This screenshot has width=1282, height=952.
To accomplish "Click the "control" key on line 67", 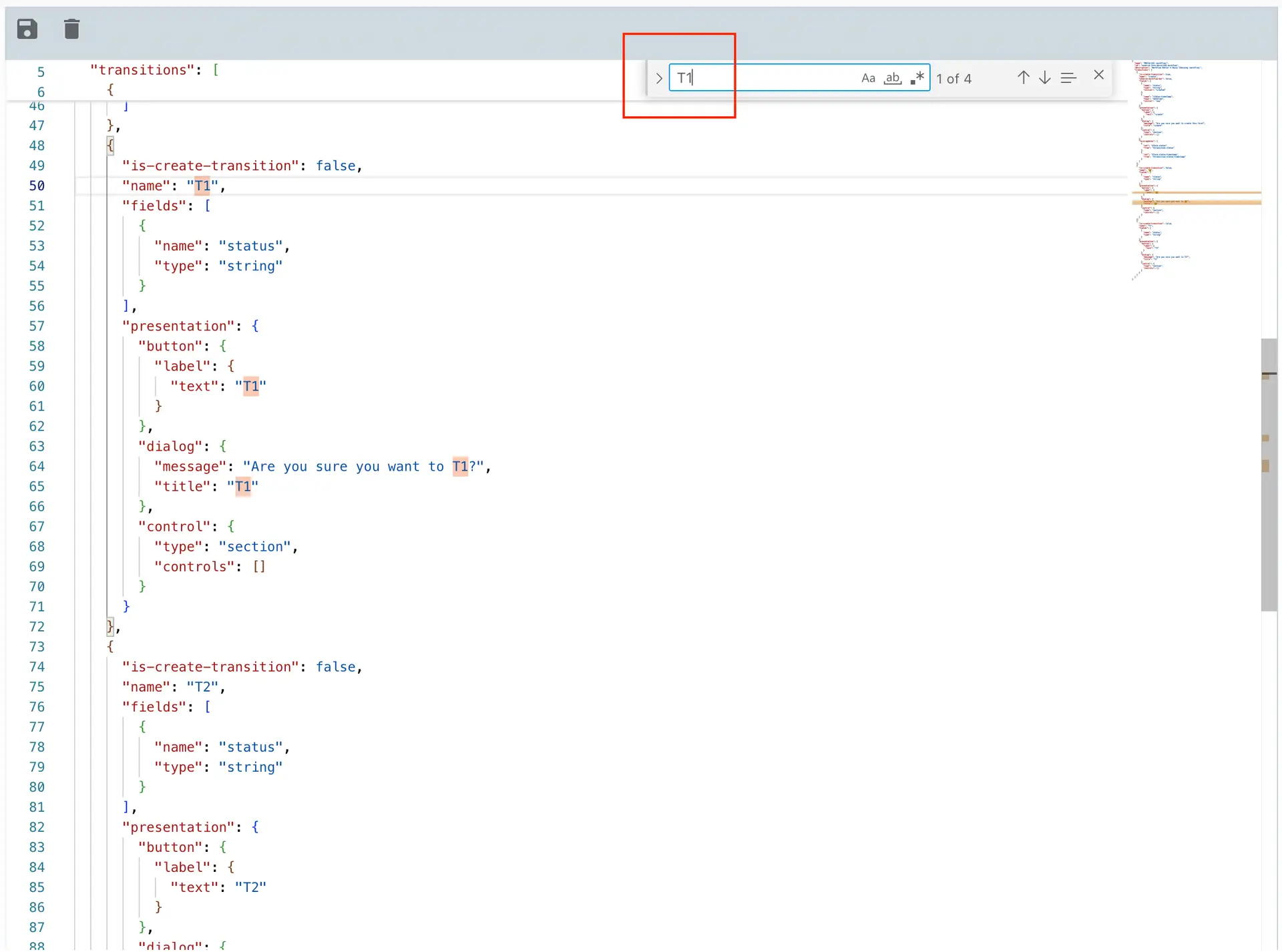I will 174,526.
